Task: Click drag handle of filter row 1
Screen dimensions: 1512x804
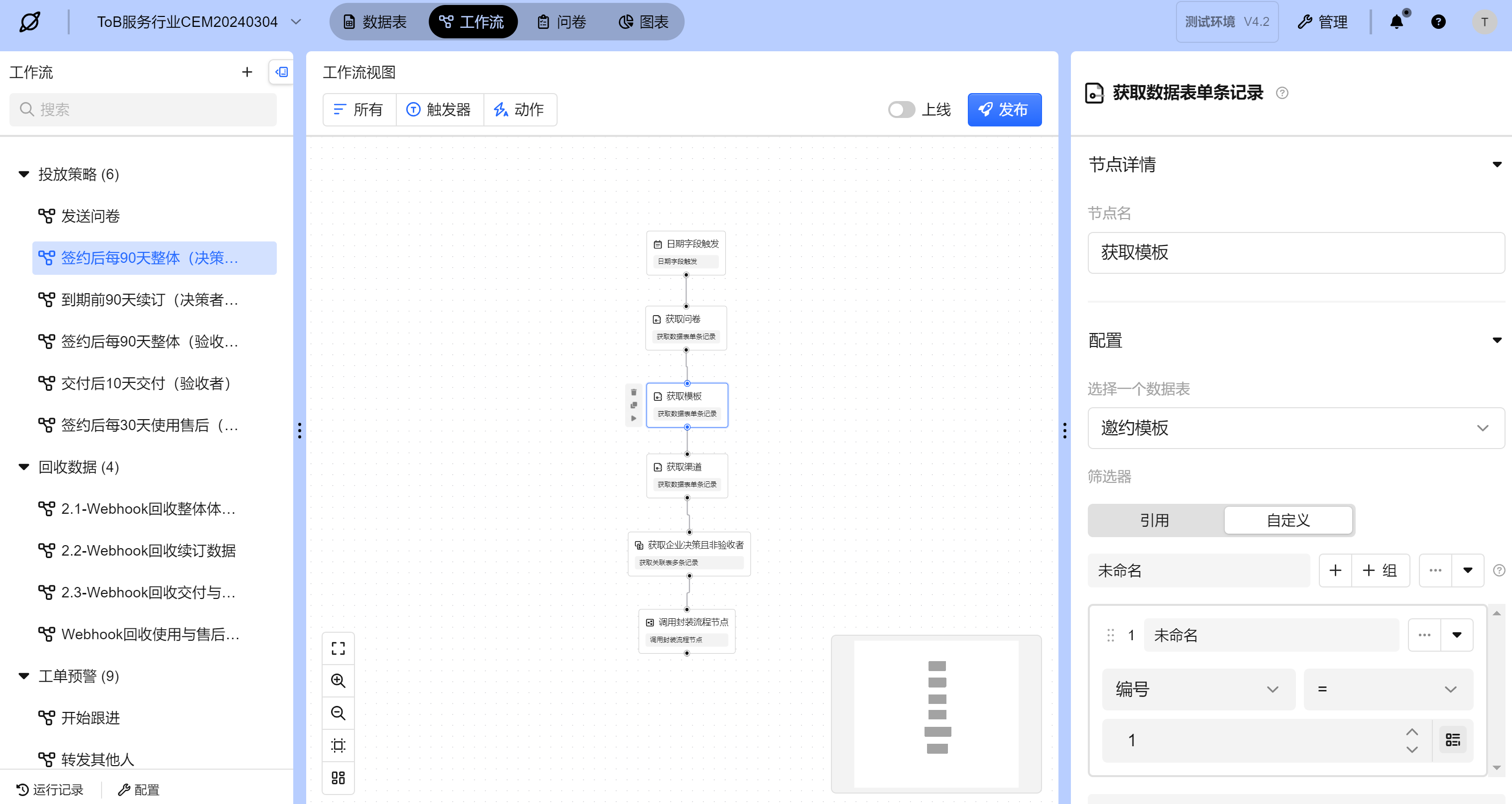Action: point(1110,635)
